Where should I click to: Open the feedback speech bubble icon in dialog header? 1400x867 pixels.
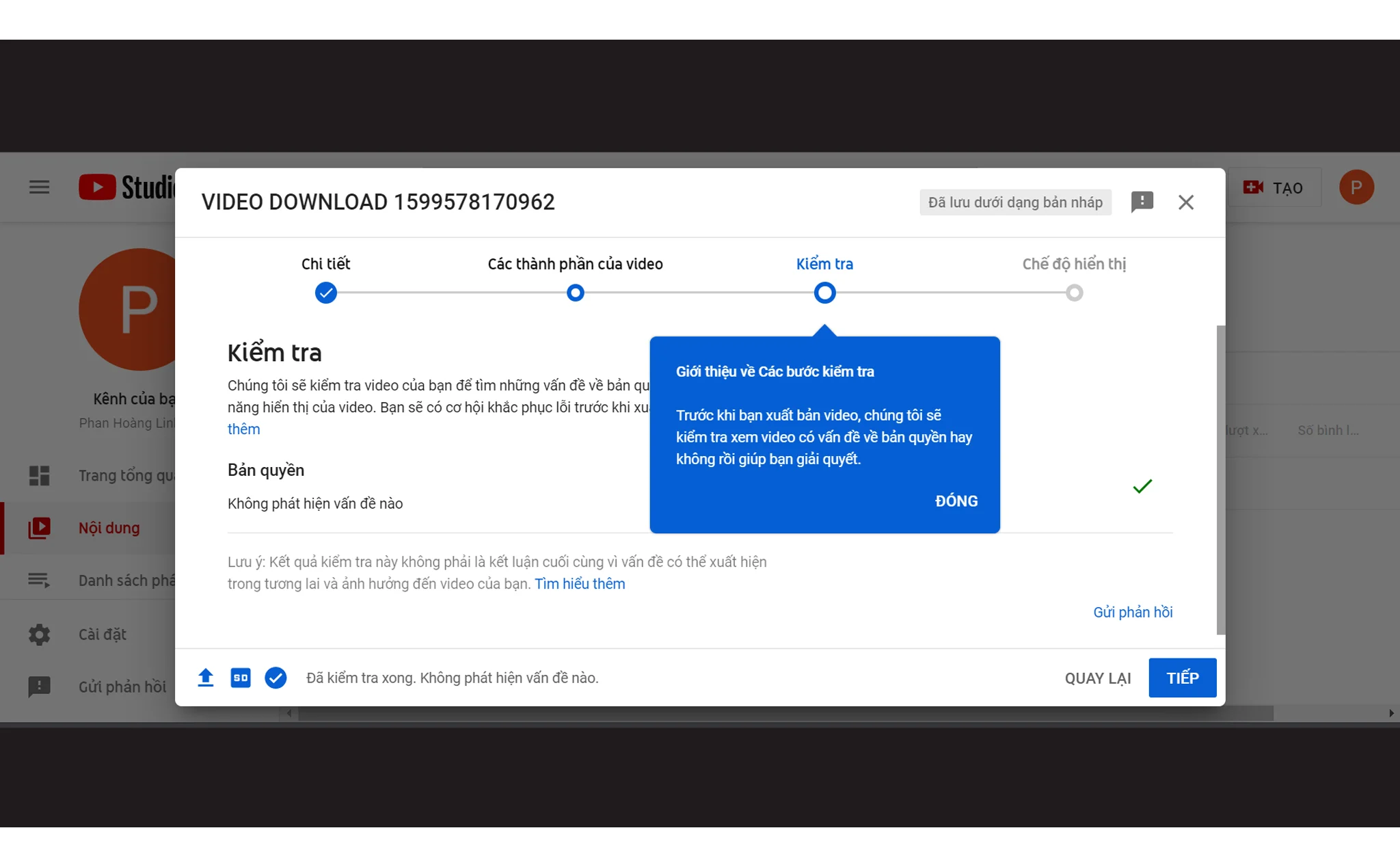(1142, 202)
